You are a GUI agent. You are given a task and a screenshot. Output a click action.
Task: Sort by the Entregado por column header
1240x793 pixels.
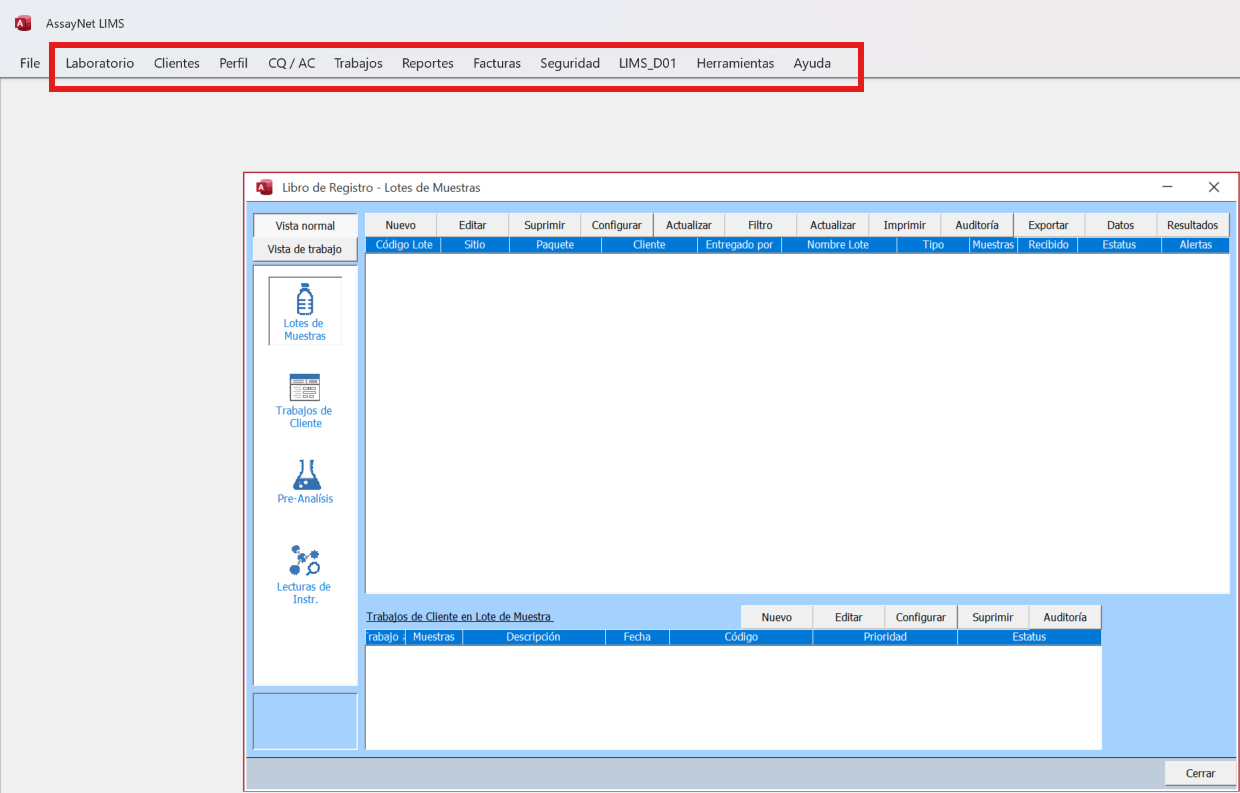pos(739,245)
